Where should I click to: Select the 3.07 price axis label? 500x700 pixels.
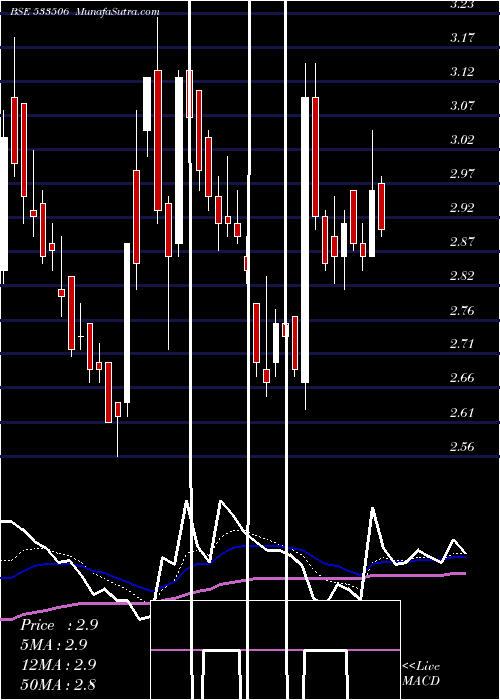(462, 106)
